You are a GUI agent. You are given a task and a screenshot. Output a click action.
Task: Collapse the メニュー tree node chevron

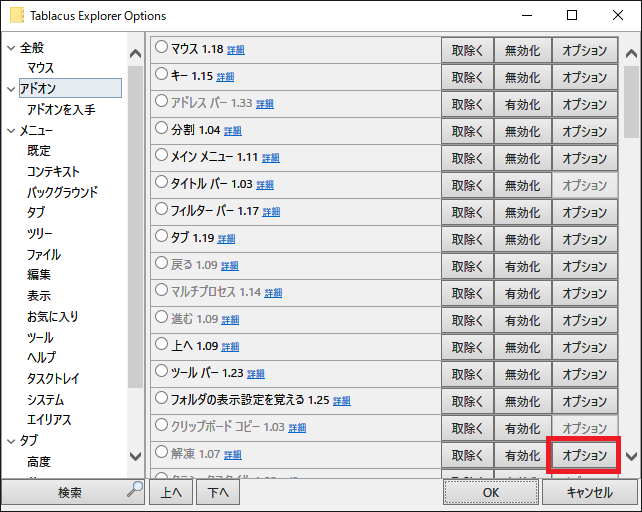(11, 131)
